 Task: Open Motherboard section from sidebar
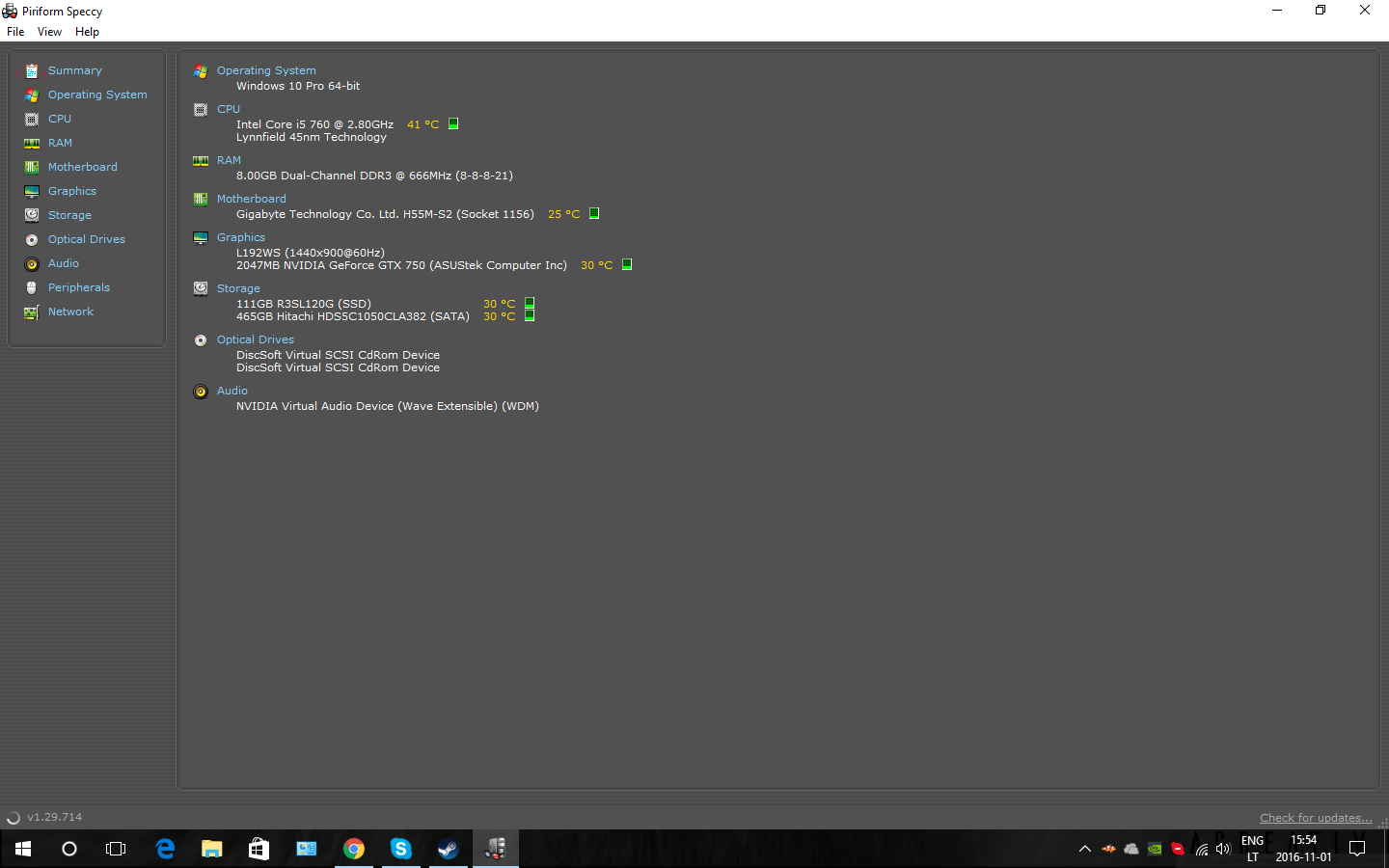pyautogui.click(x=83, y=167)
